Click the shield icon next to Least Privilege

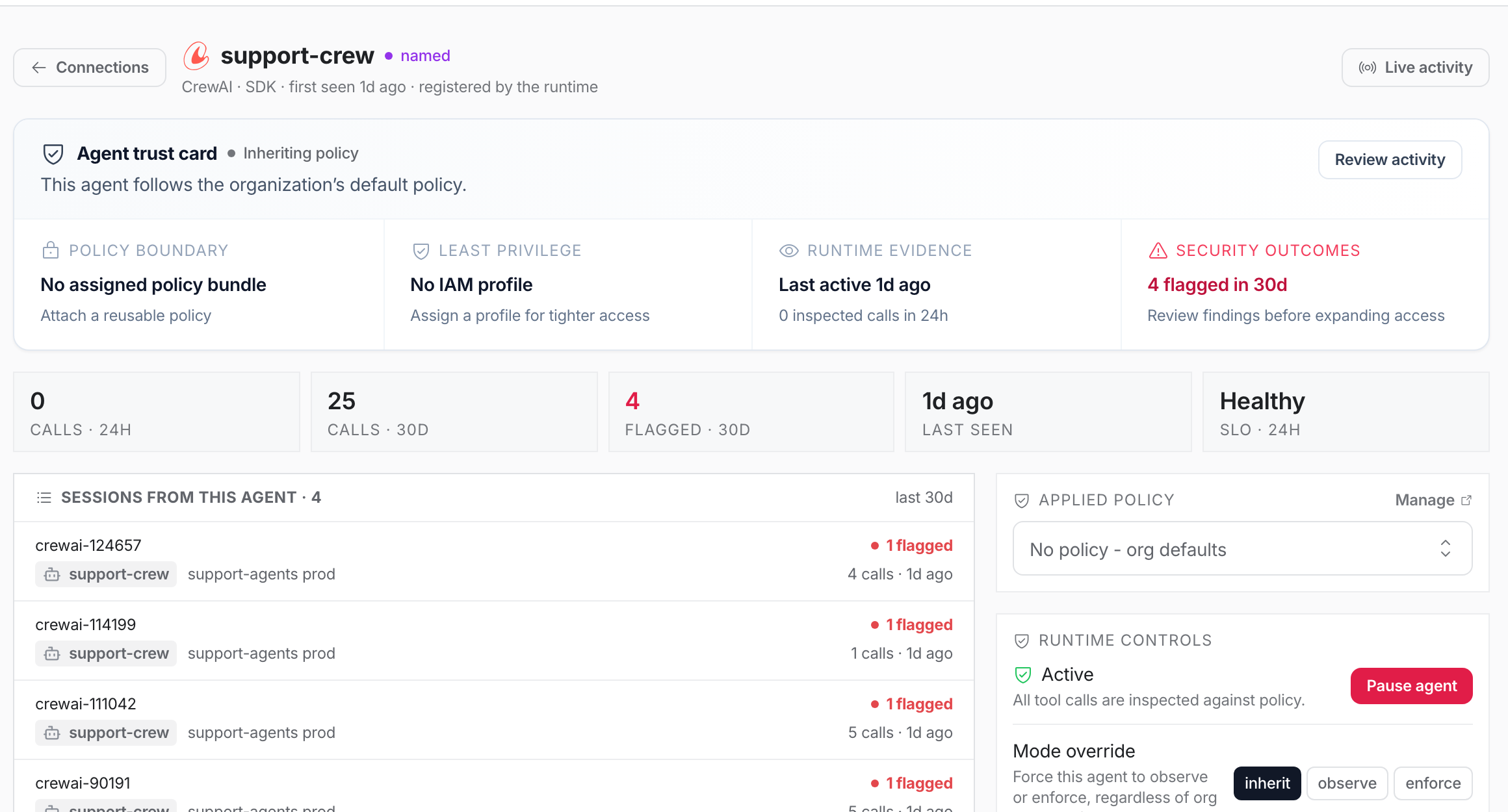pyautogui.click(x=421, y=251)
